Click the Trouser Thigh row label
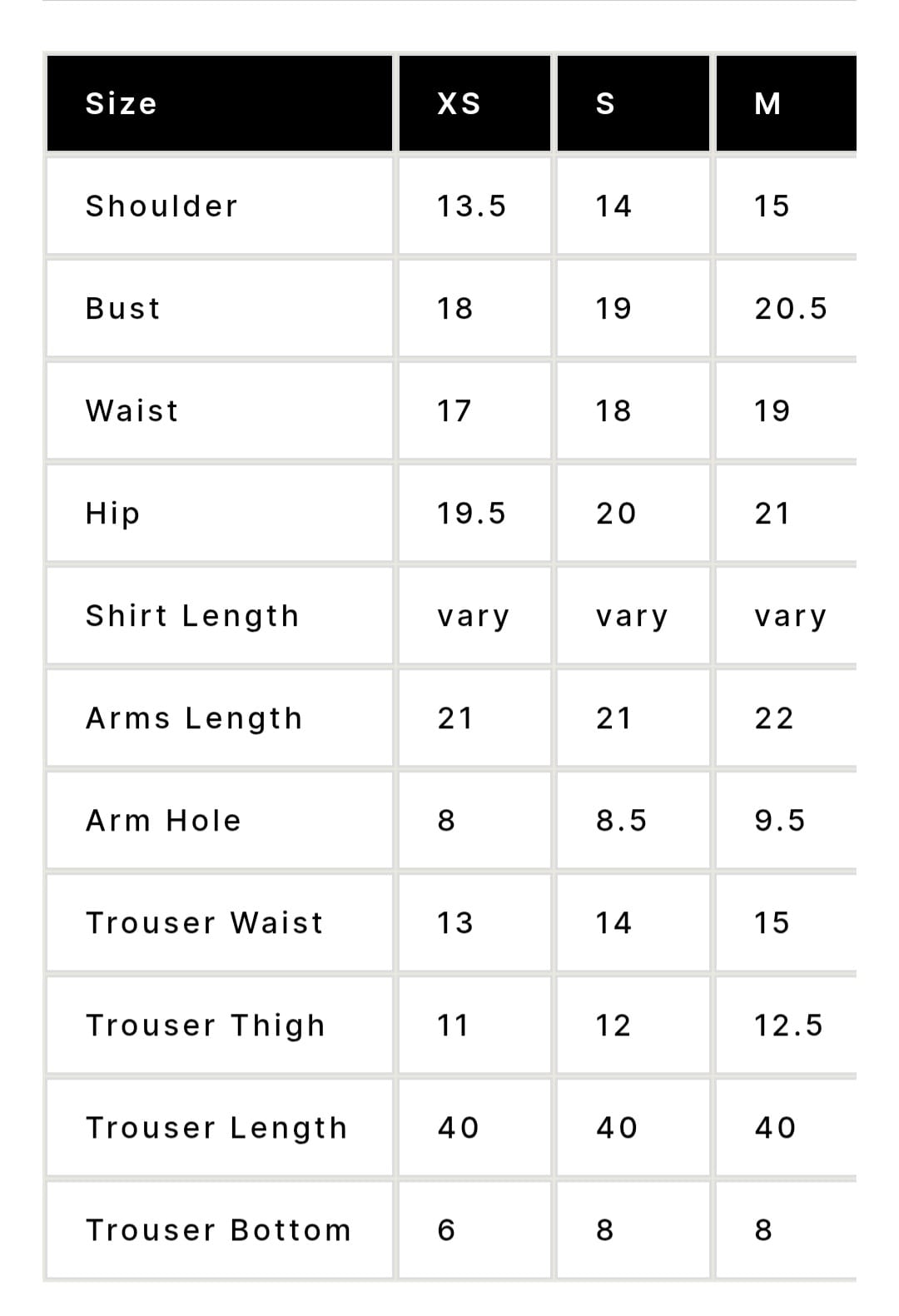The height and width of the screenshot is (1316, 899). click(x=206, y=1025)
